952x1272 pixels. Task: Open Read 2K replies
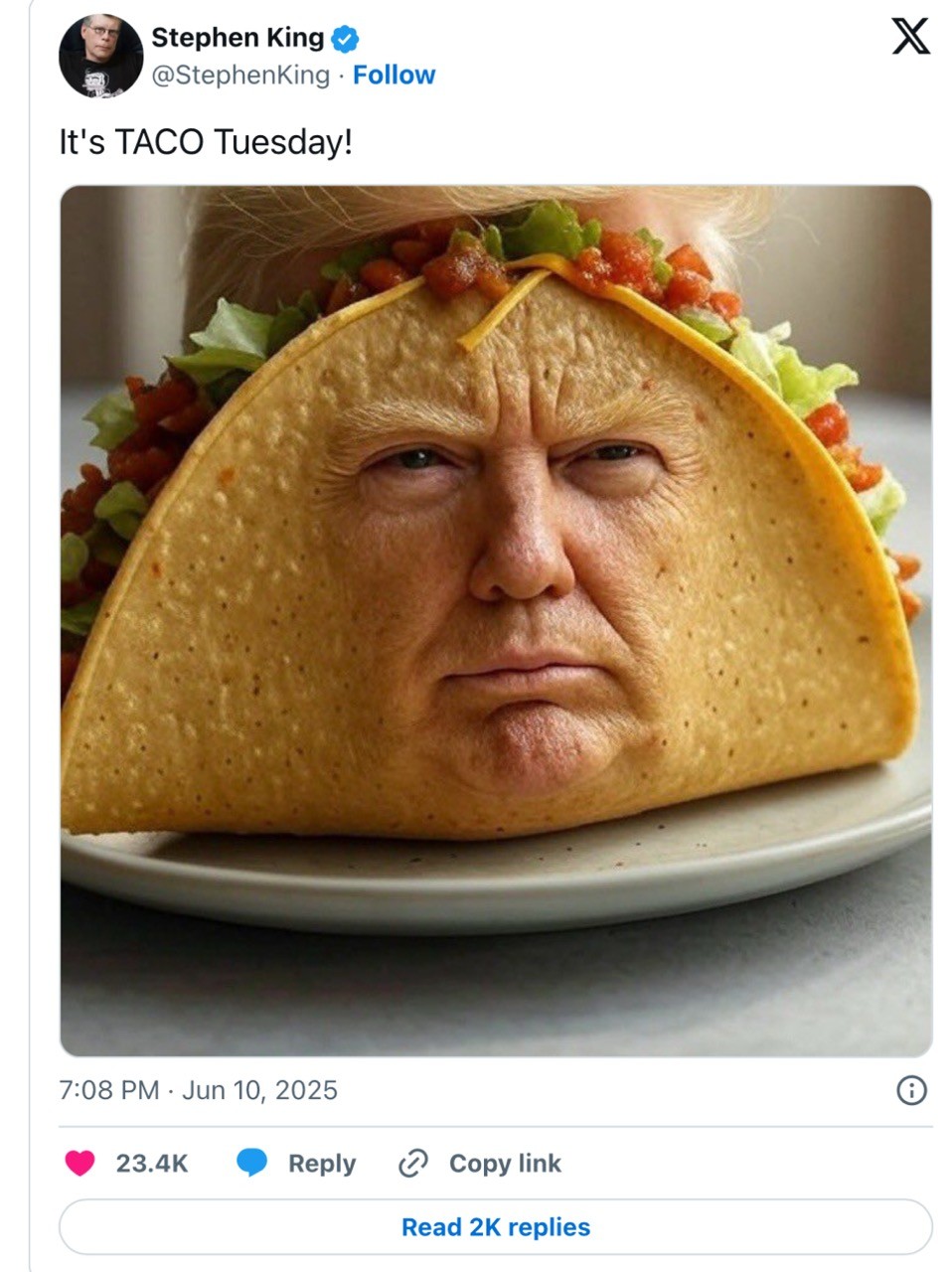coord(496,1227)
